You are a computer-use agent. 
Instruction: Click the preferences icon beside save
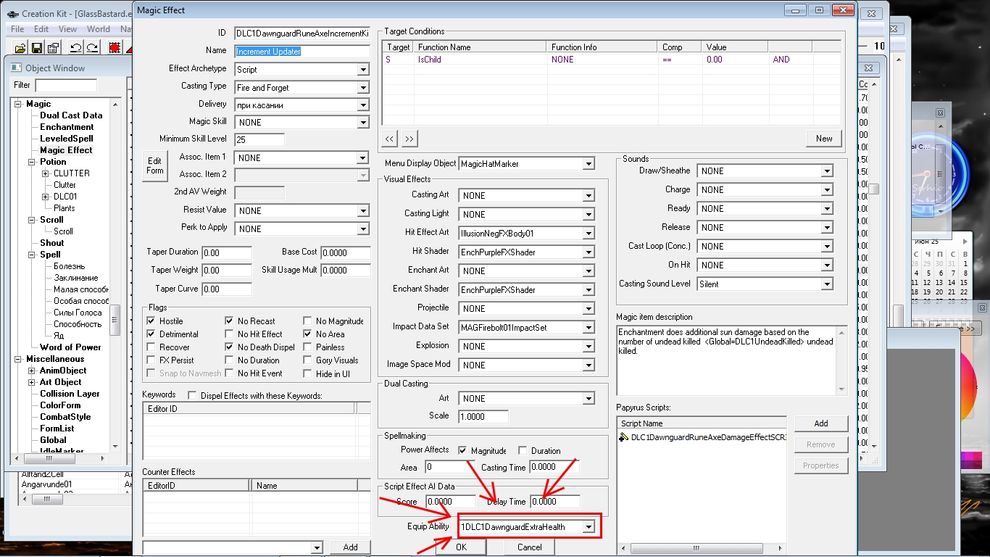point(54,48)
